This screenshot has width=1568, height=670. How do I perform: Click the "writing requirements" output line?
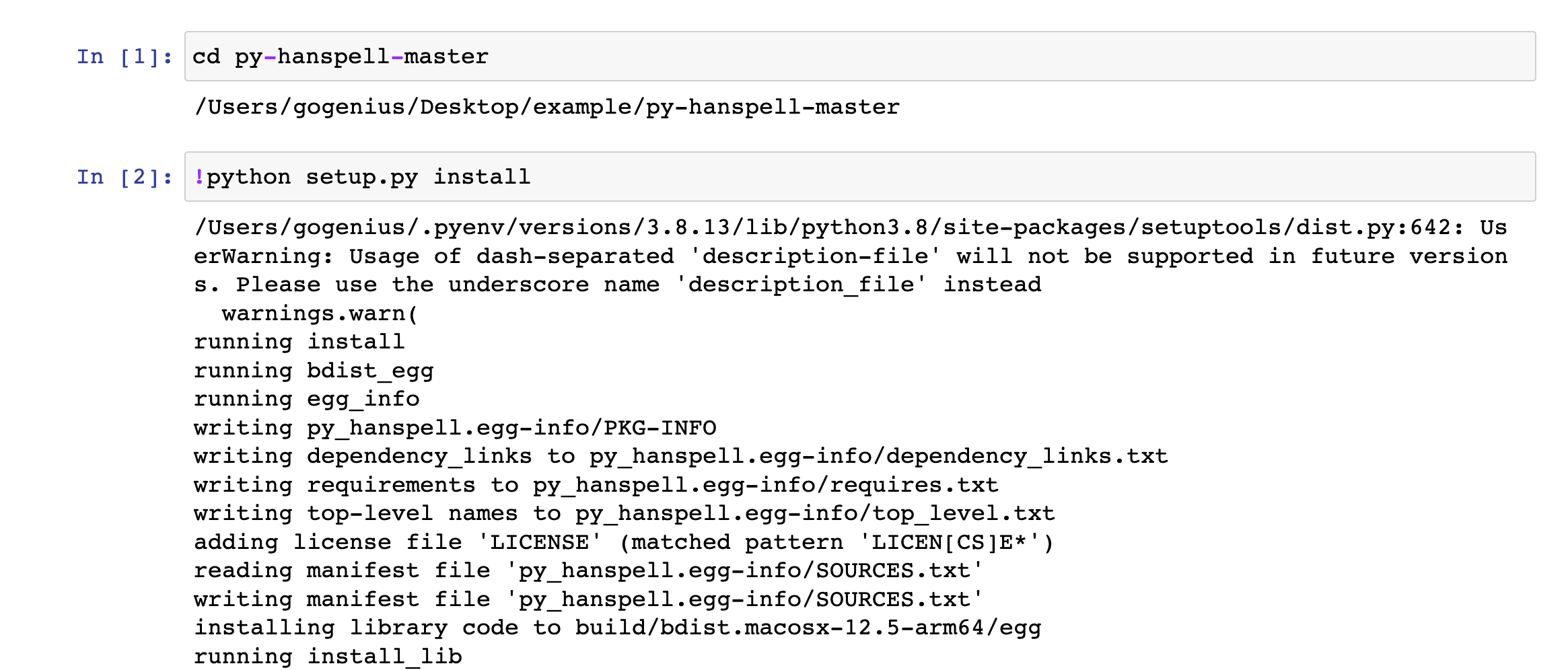(x=596, y=485)
